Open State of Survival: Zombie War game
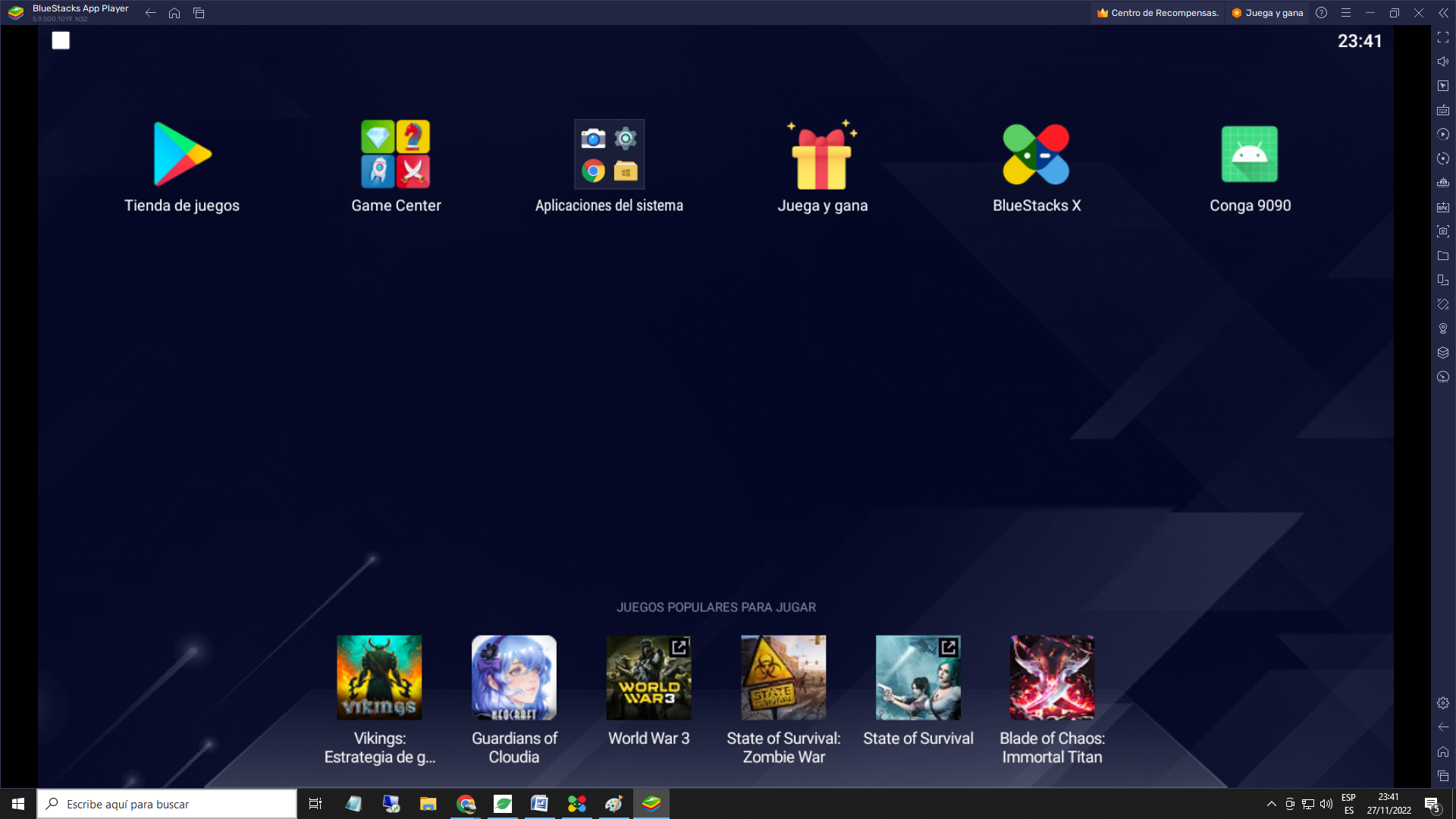Viewport: 1456px width, 819px height. 783,677
